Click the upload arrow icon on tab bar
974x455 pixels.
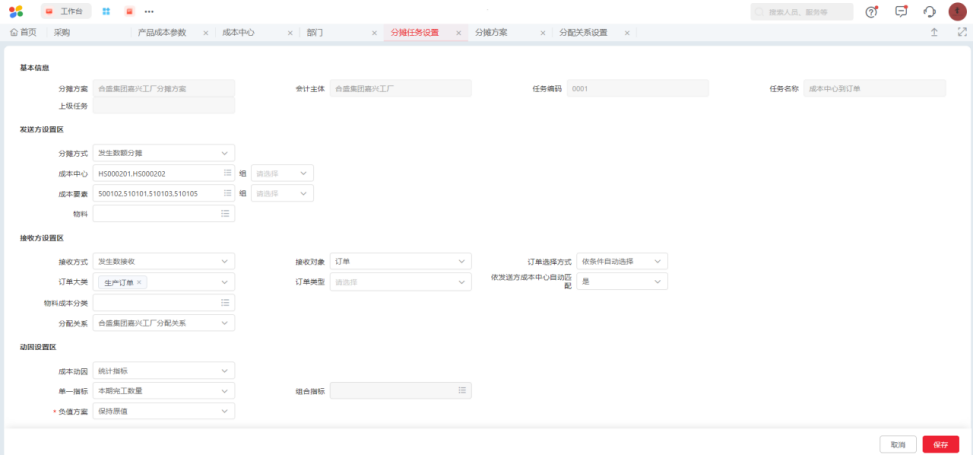[x=934, y=33]
